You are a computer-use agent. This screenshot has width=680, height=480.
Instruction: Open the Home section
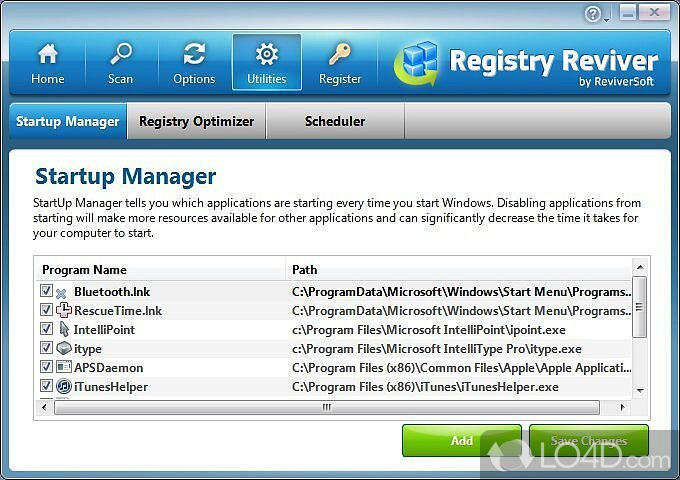click(48, 63)
